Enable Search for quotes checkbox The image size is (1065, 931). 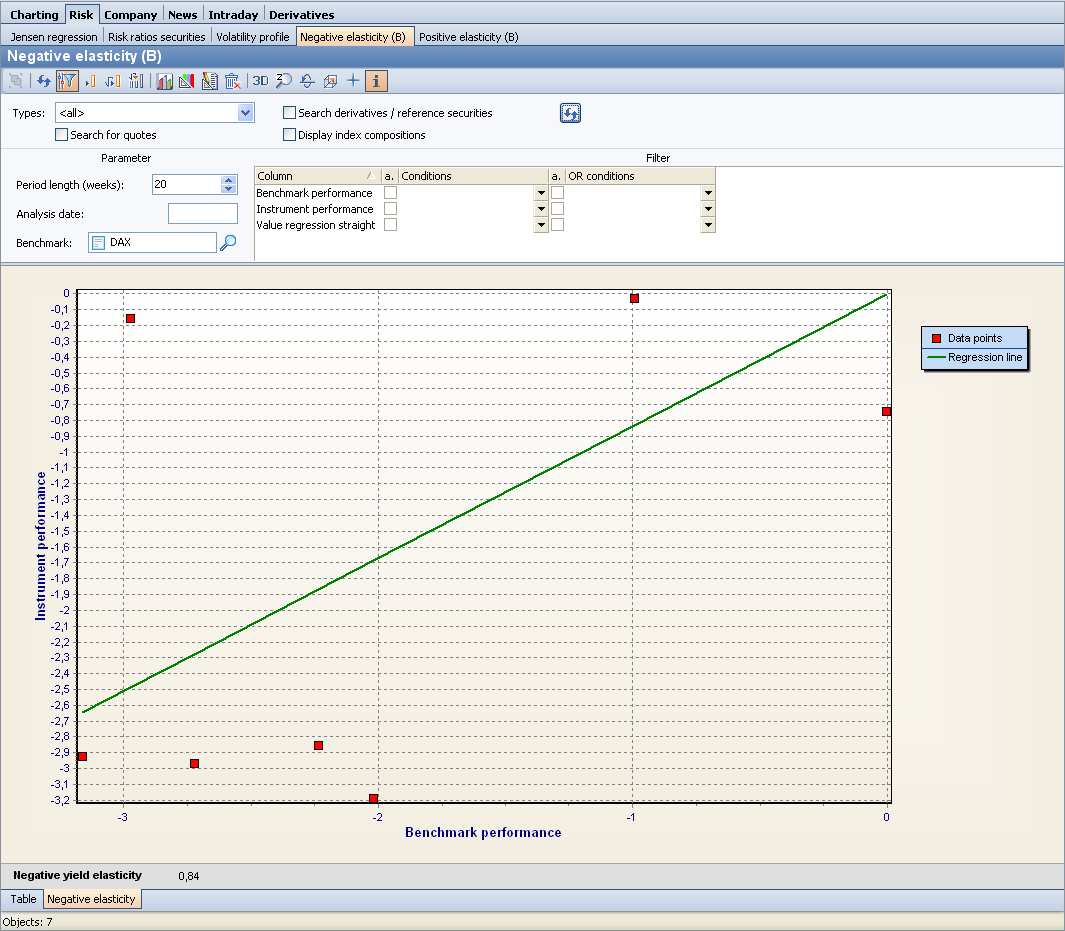(62, 135)
